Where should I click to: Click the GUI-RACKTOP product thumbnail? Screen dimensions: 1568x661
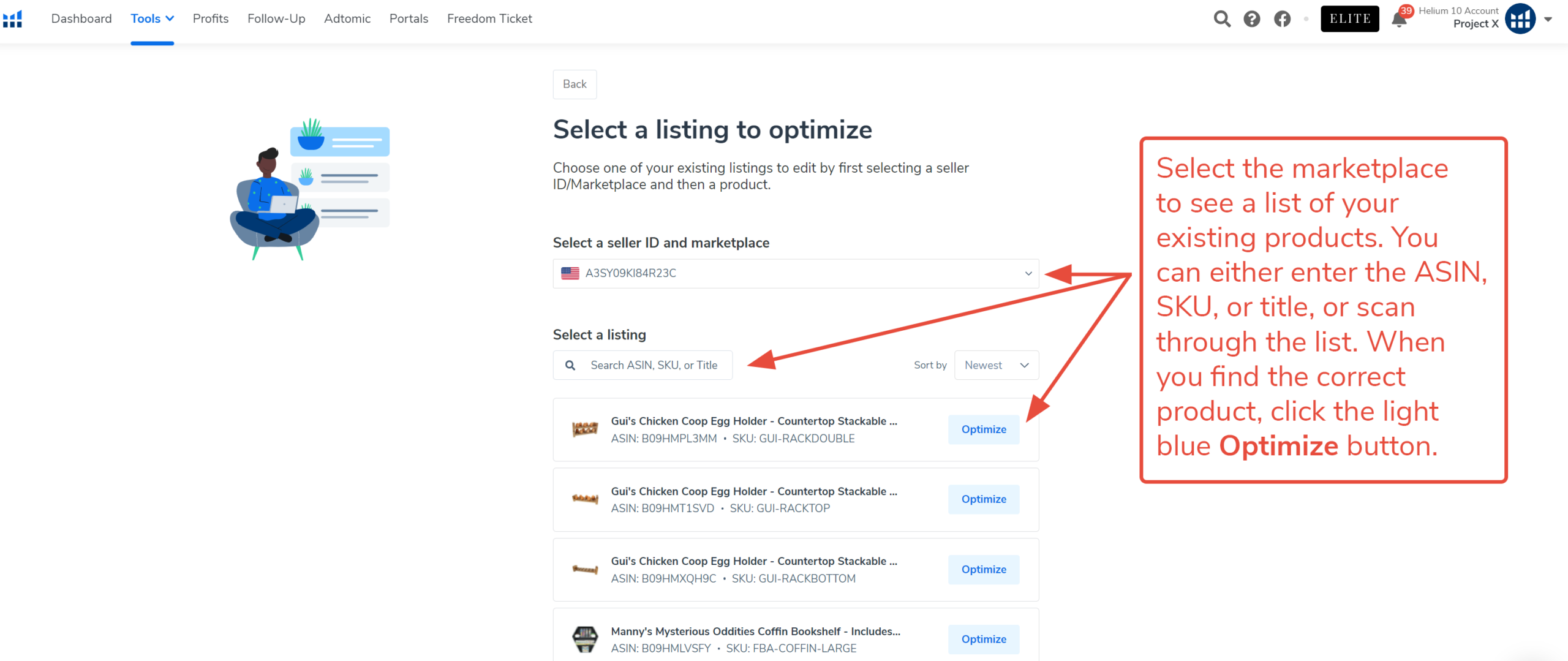pos(584,499)
